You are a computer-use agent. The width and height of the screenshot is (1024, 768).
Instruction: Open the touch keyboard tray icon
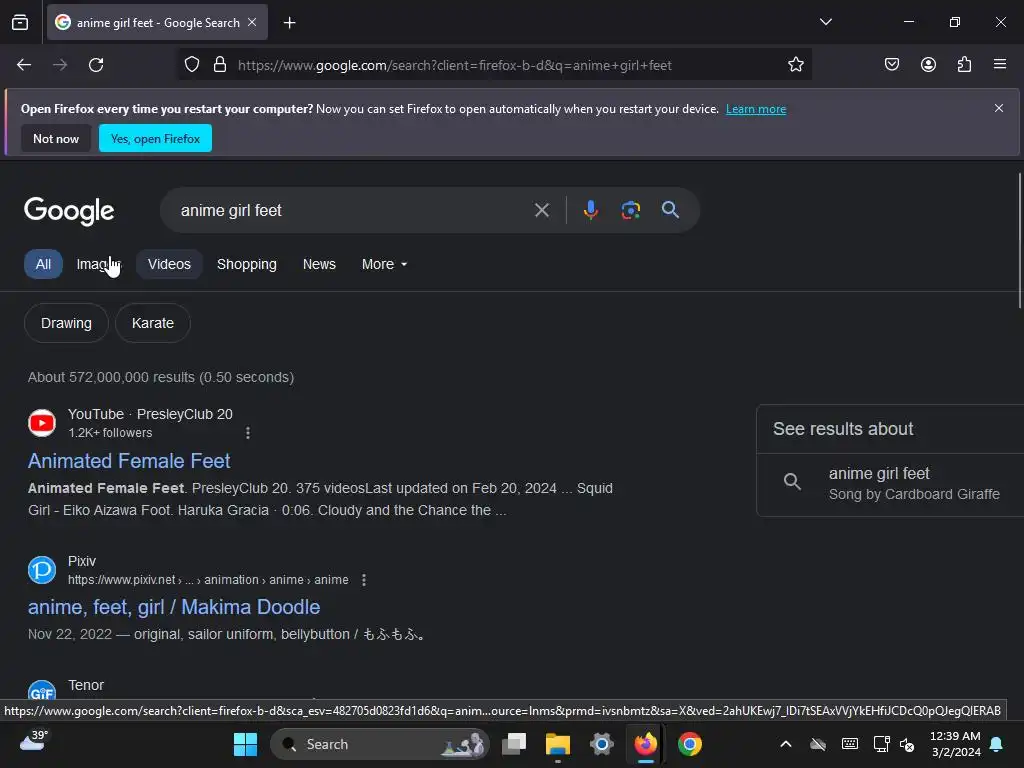(850, 744)
